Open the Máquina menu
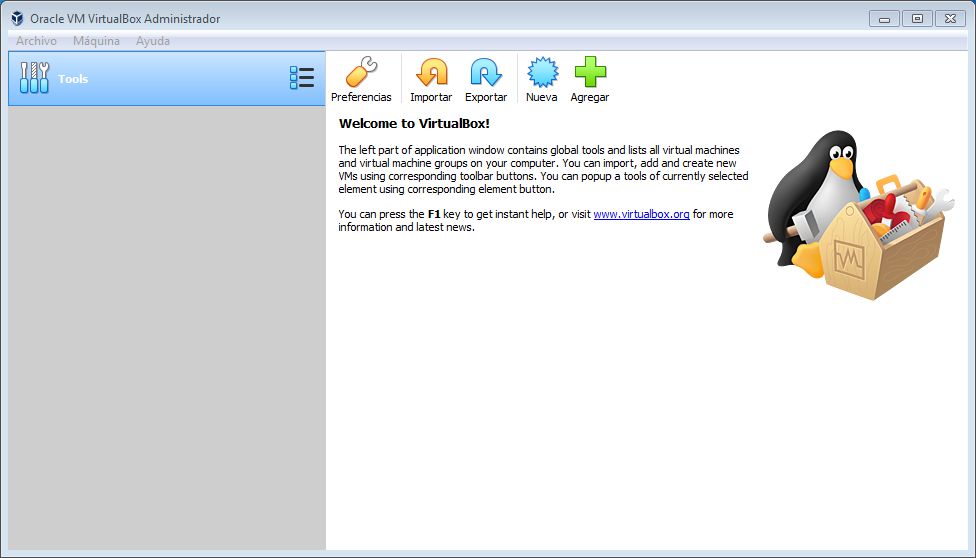 (x=96, y=41)
